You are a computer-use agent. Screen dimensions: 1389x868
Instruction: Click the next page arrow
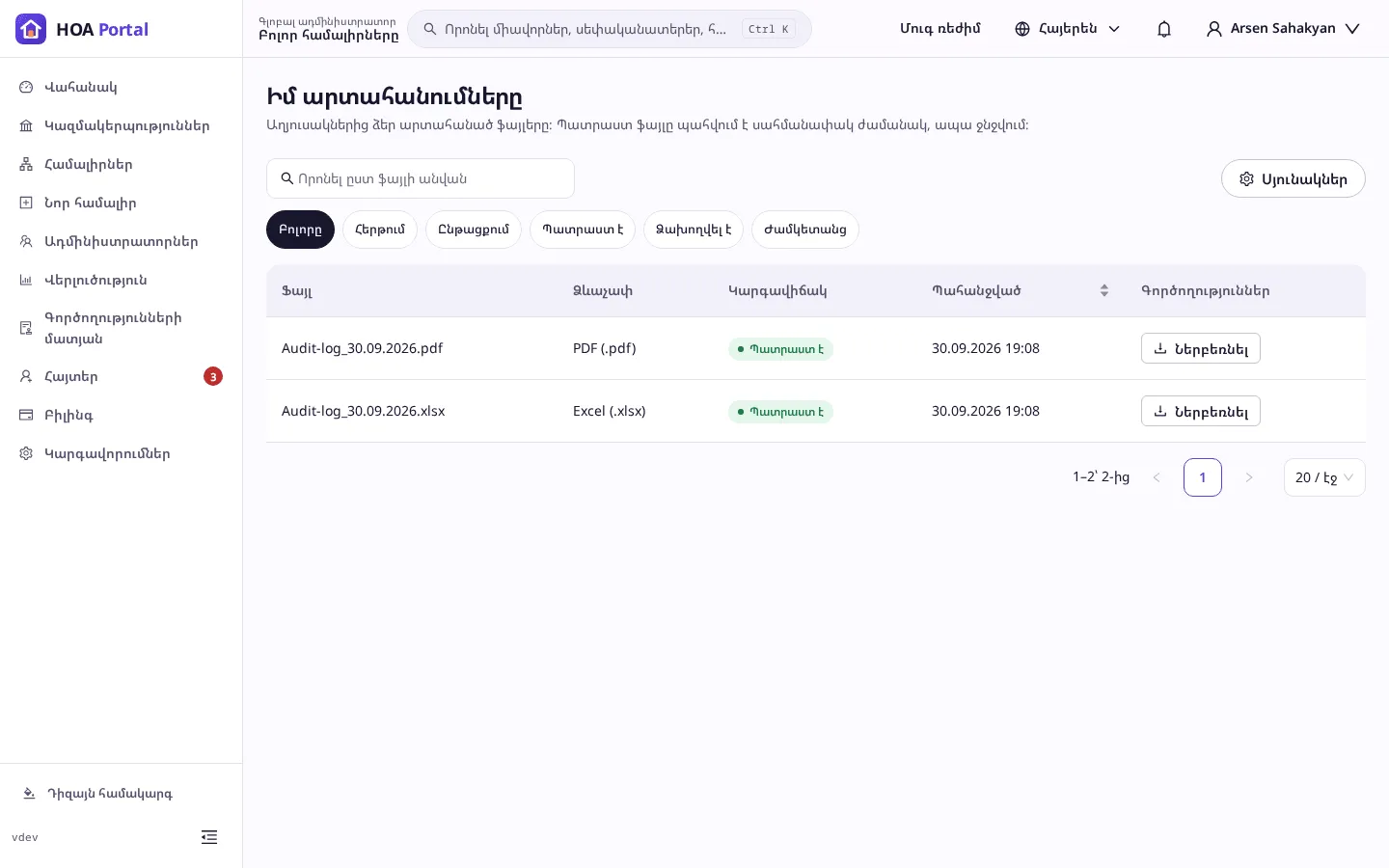tap(1249, 477)
